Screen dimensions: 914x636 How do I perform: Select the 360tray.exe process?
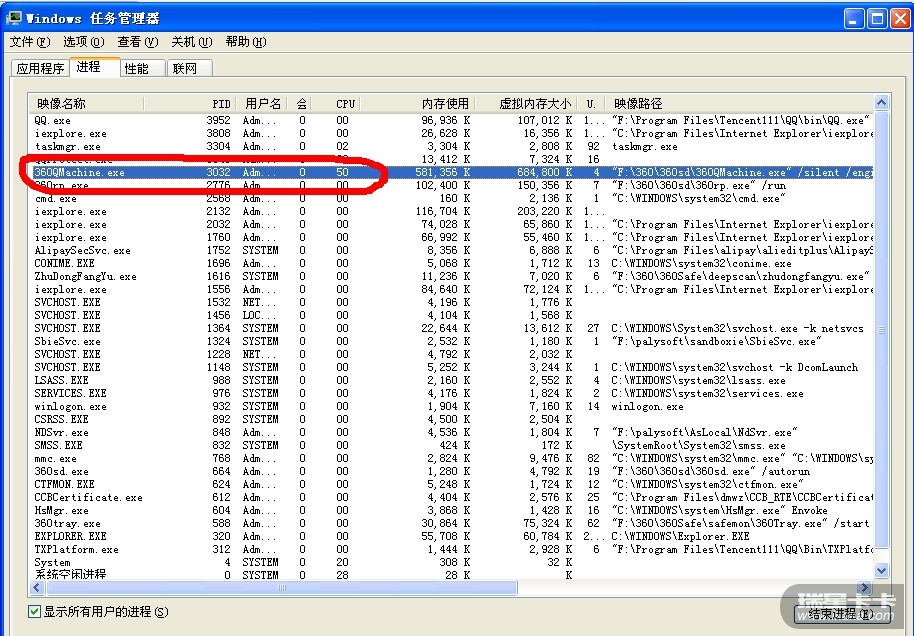pyautogui.click(x=451, y=523)
